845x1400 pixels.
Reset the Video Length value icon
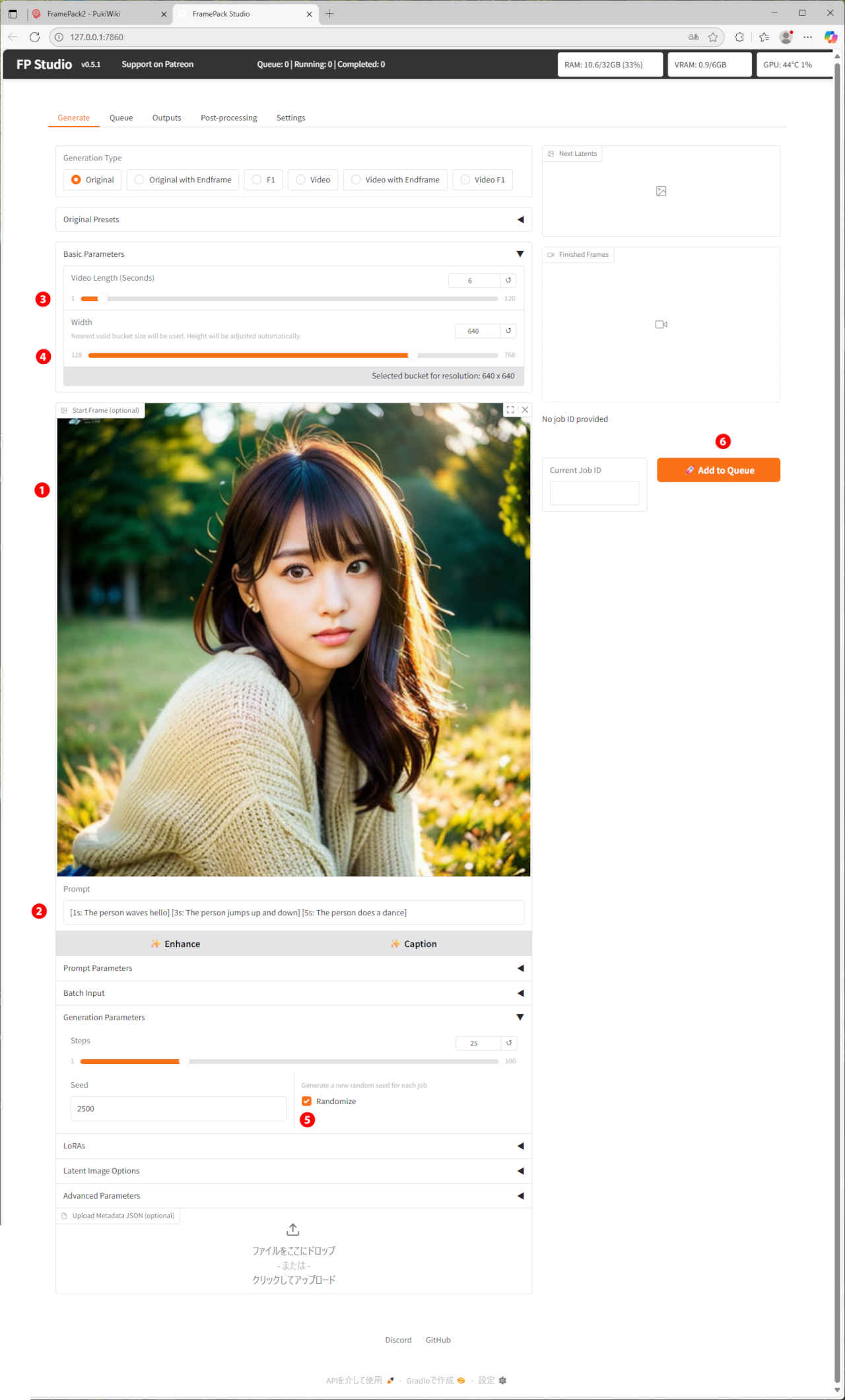pos(508,280)
